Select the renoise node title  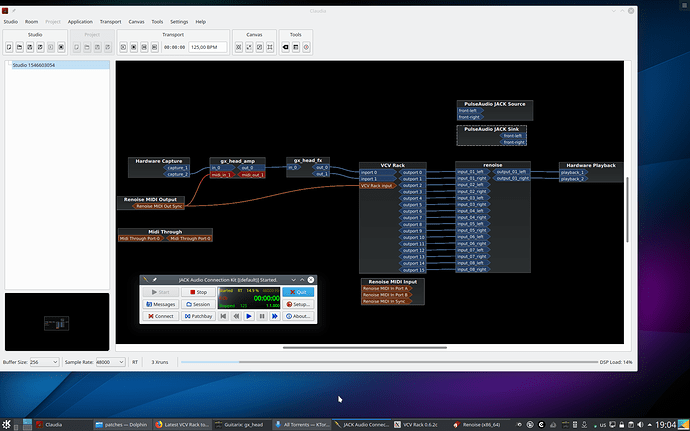(493, 165)
